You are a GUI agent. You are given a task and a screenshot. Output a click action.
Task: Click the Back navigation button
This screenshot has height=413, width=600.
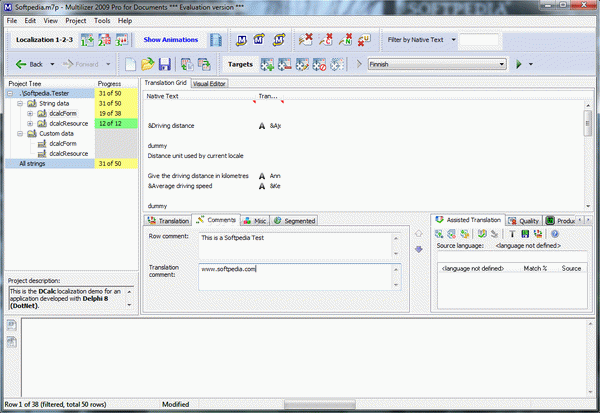[29, 64]
